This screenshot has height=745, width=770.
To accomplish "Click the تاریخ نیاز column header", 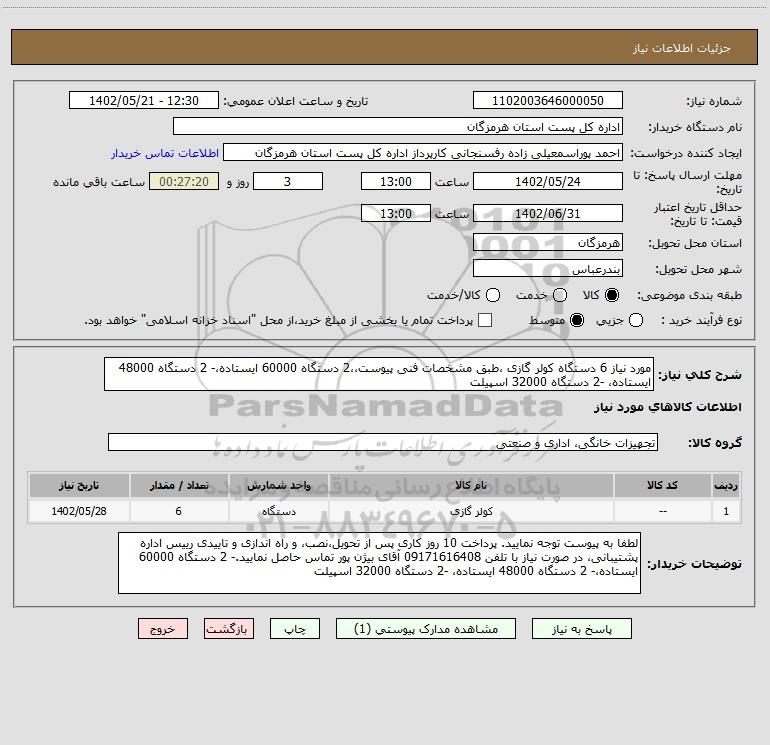I will pyautogui.click(x=79, y=486).
